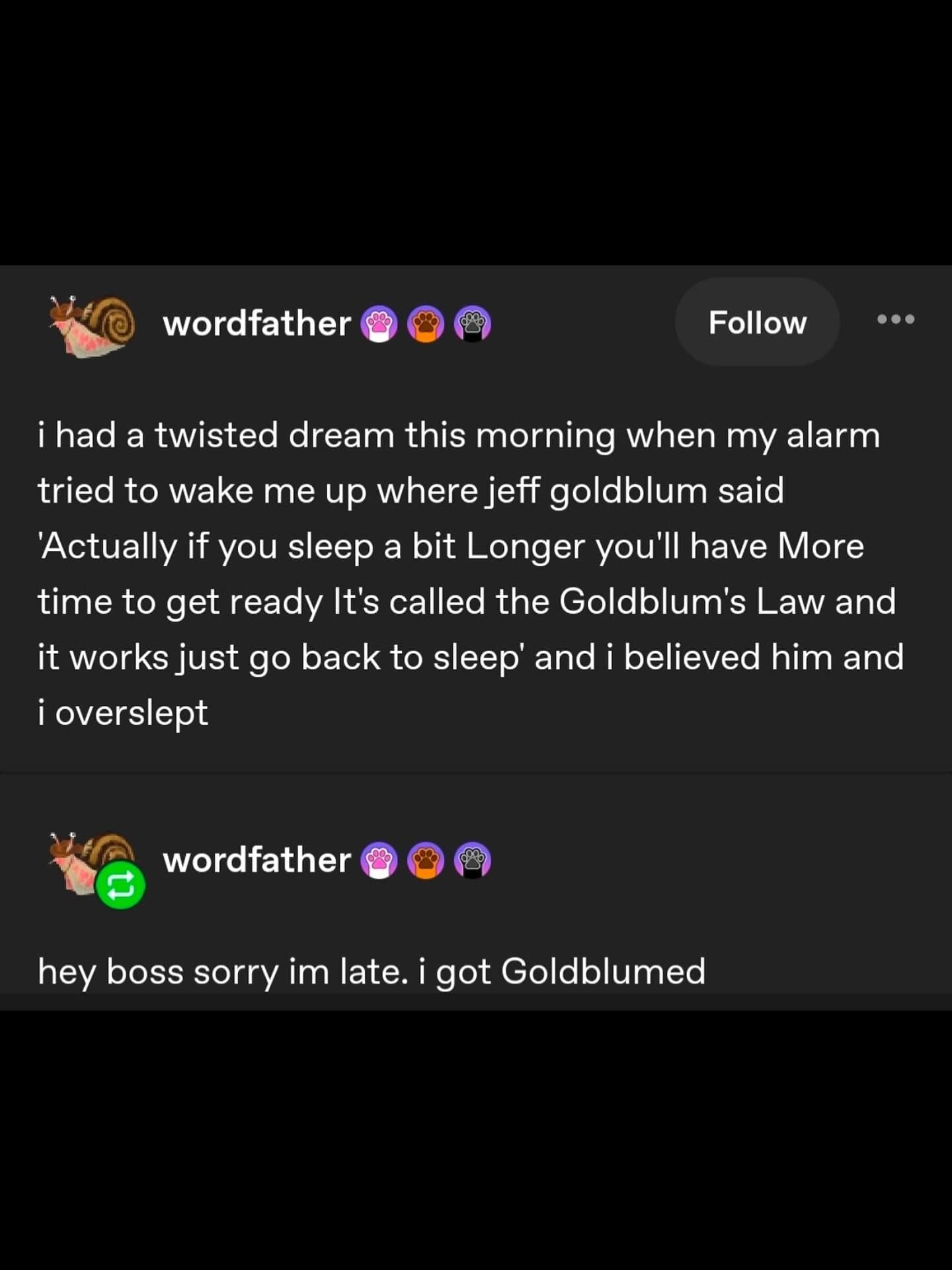Click the black area below the reblog
The width and height of the screenshot is (952, 1270).
pyautogui.click(x=476, y=1140)
